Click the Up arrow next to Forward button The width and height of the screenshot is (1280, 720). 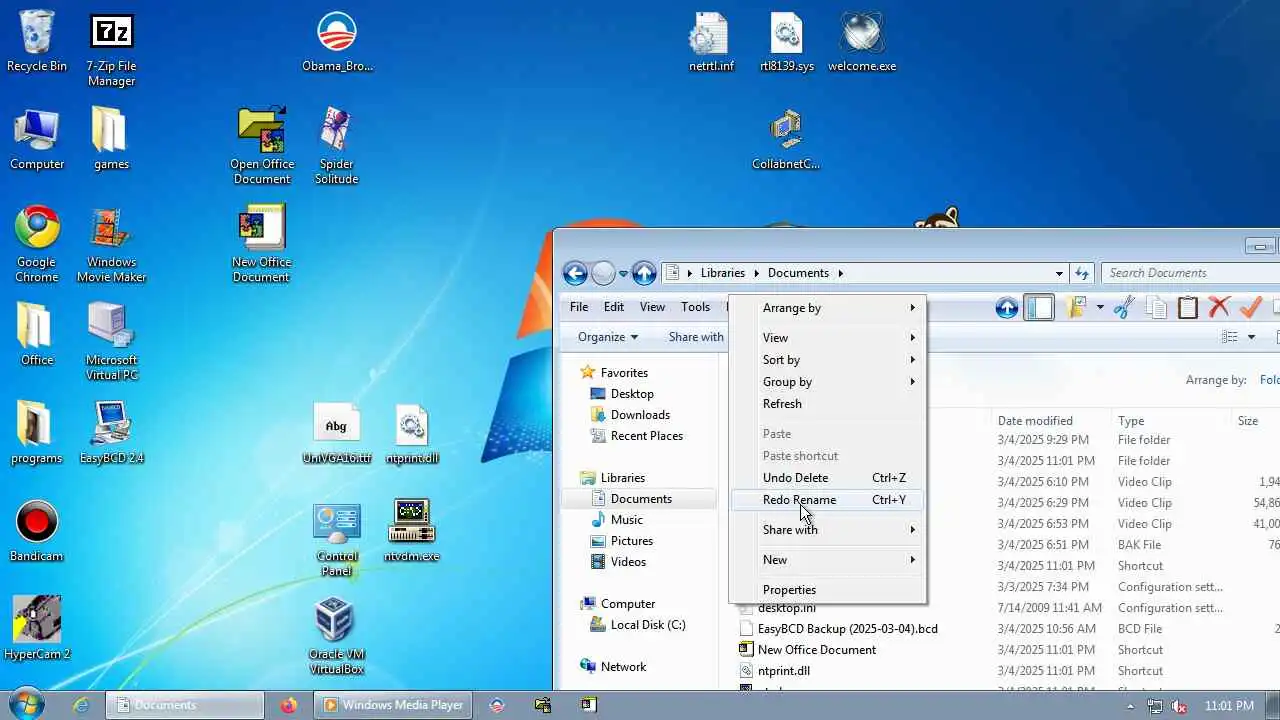click(644, 273)
